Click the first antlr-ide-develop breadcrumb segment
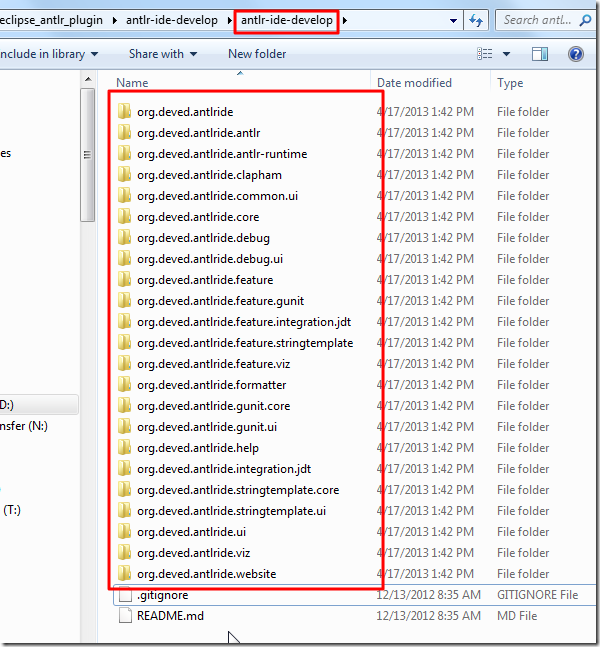 [172, 20]
